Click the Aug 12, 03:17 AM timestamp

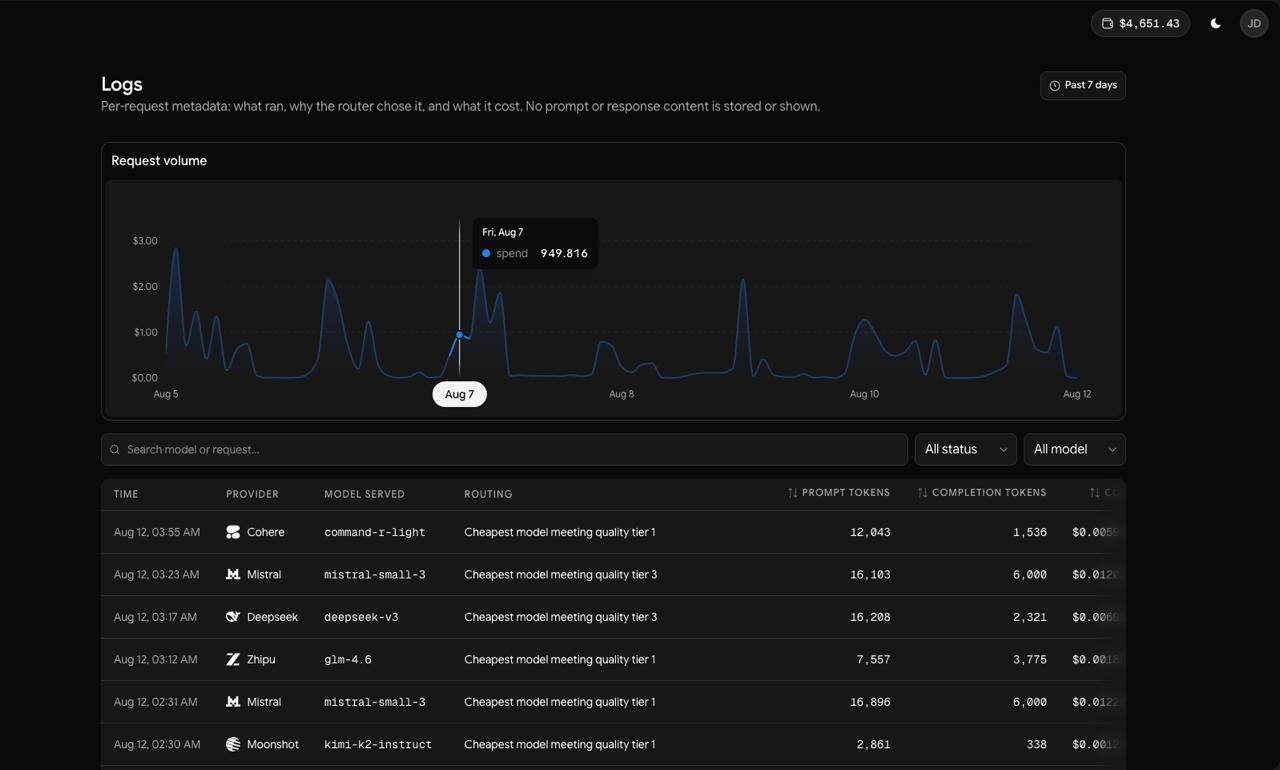pyautogui.click(x=155, y=617)
